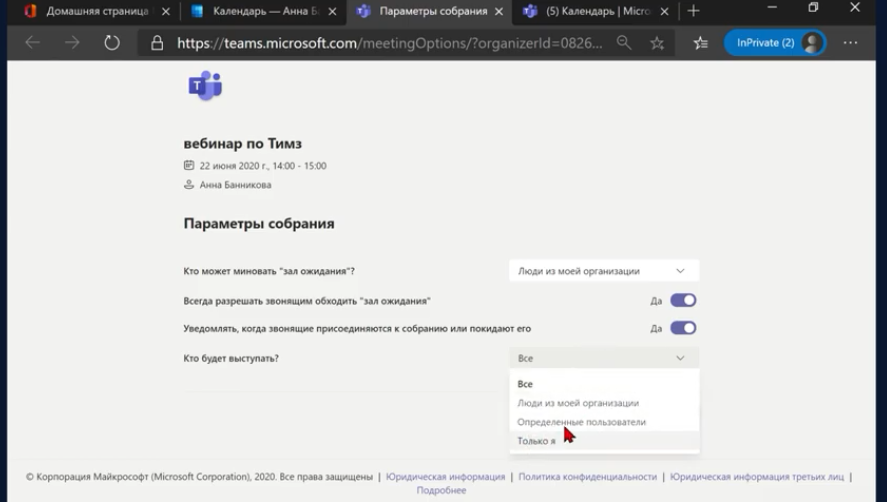Viewport: 887px width, 502px height.
Task: Click the Кто будет выступать label
Action: coord(231,358)
